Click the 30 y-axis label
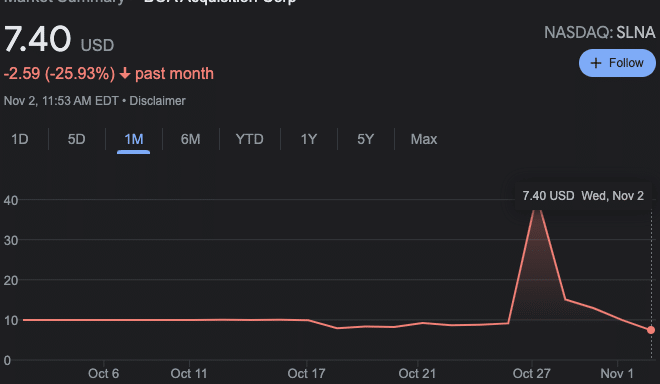The image size is (660, 384). coord(11,240)
